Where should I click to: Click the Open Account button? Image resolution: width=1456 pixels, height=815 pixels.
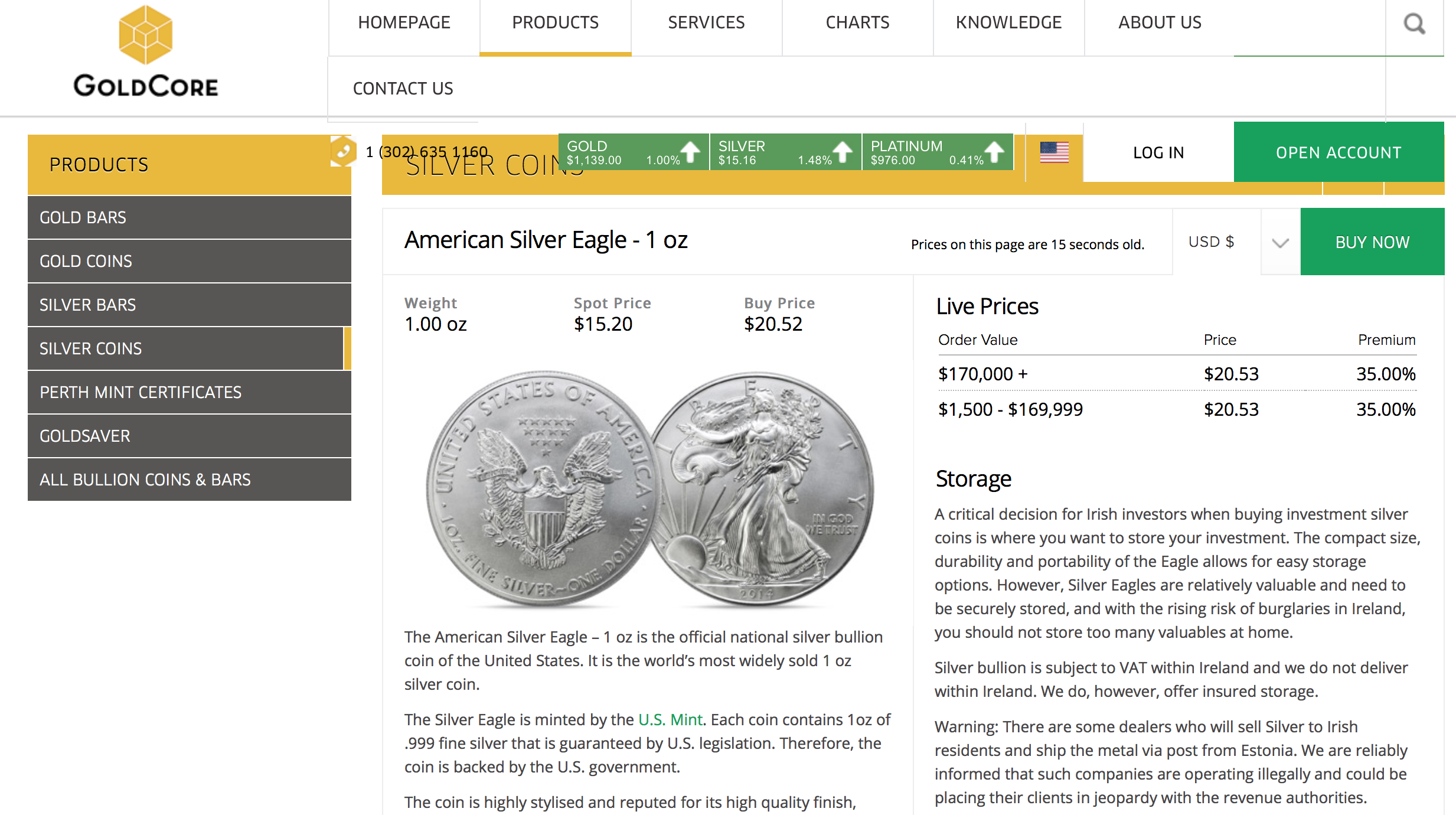(1339, 152)
